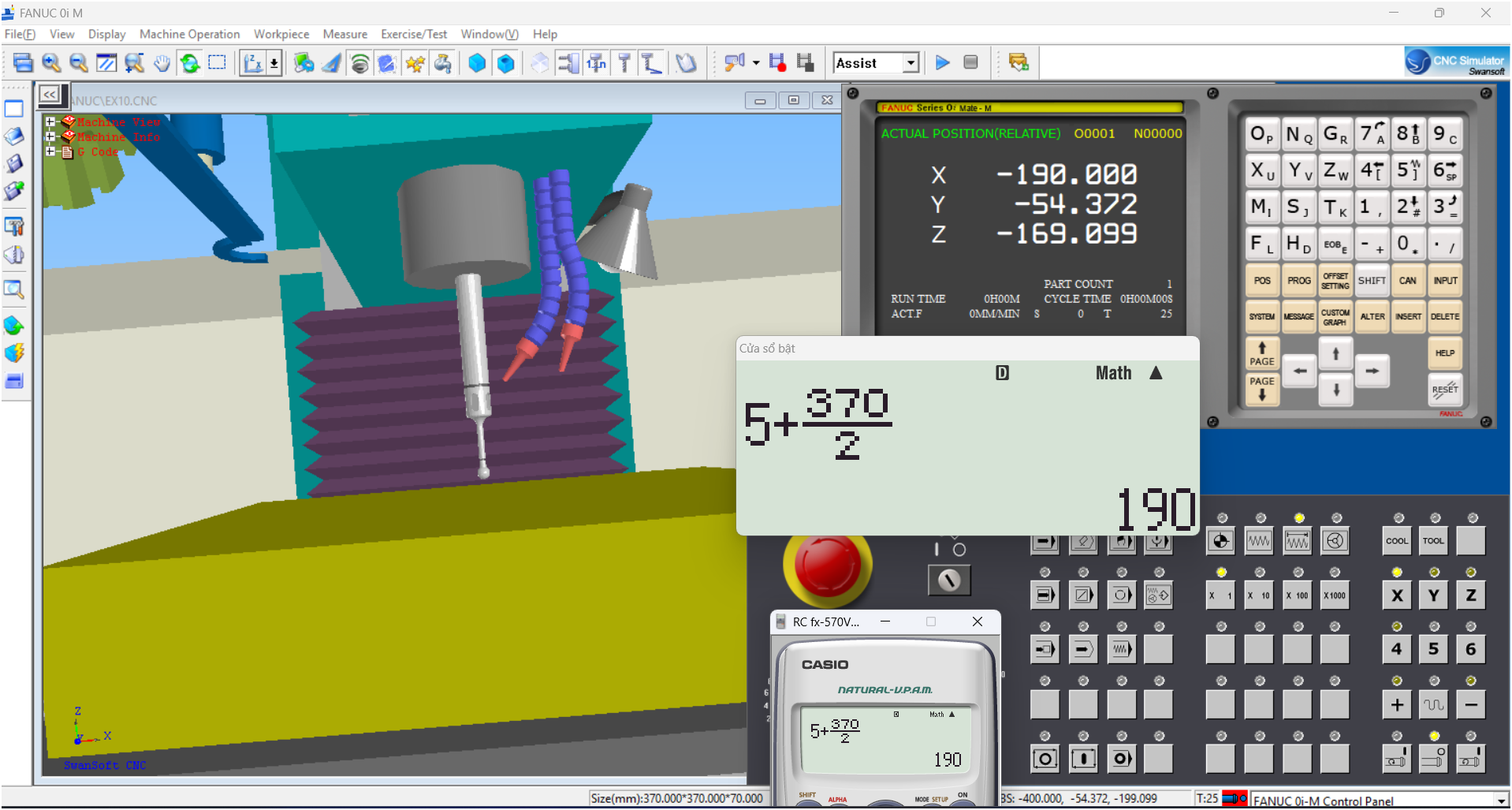Click the Casio calculator display in the calculator window
This screenshot has width=1512, height=810.
tap(885, 739)
